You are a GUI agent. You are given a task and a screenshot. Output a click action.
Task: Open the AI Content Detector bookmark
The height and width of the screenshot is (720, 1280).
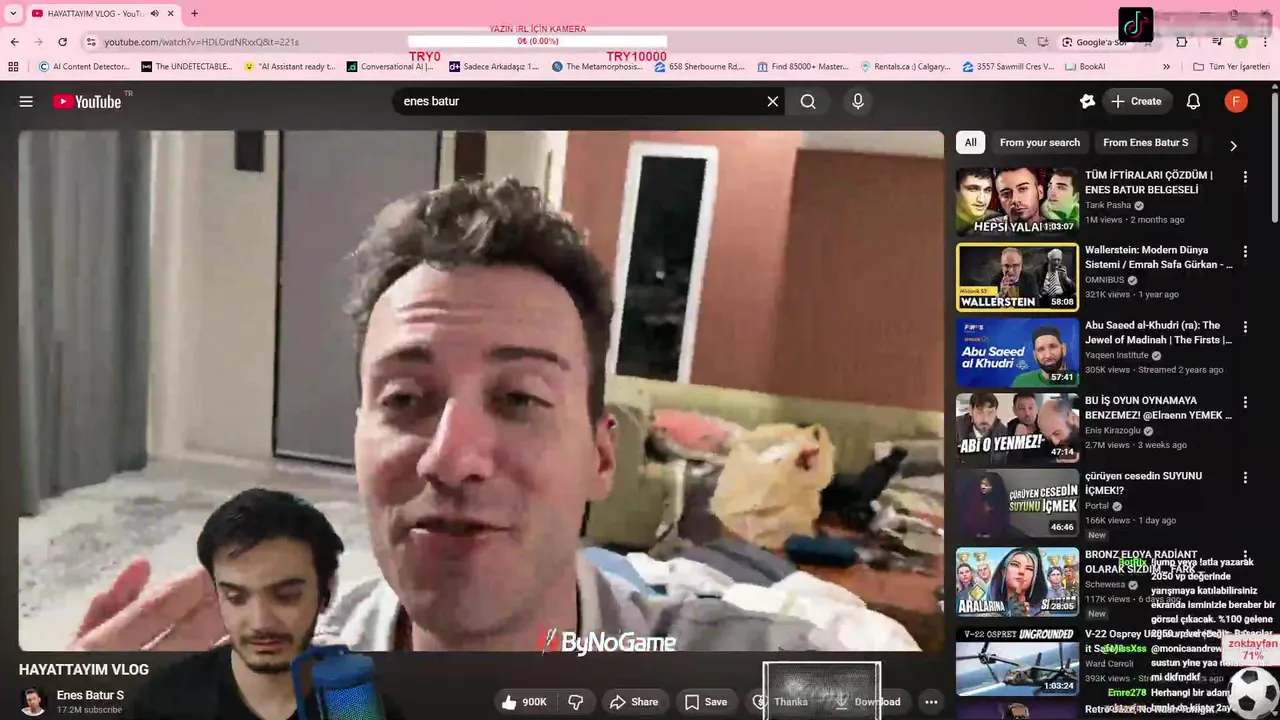click(84, 67)
